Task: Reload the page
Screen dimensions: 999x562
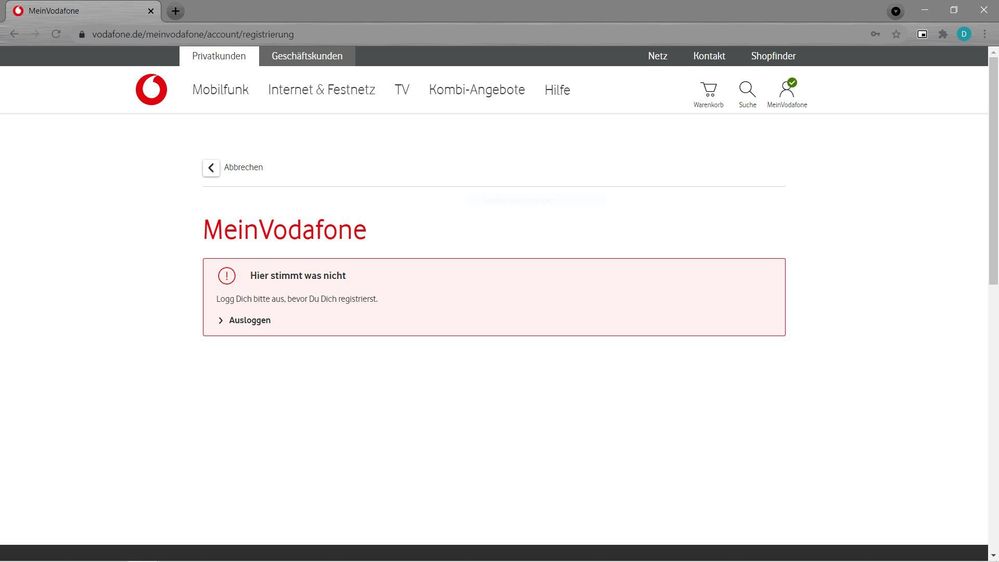Action: click(56, 34)
